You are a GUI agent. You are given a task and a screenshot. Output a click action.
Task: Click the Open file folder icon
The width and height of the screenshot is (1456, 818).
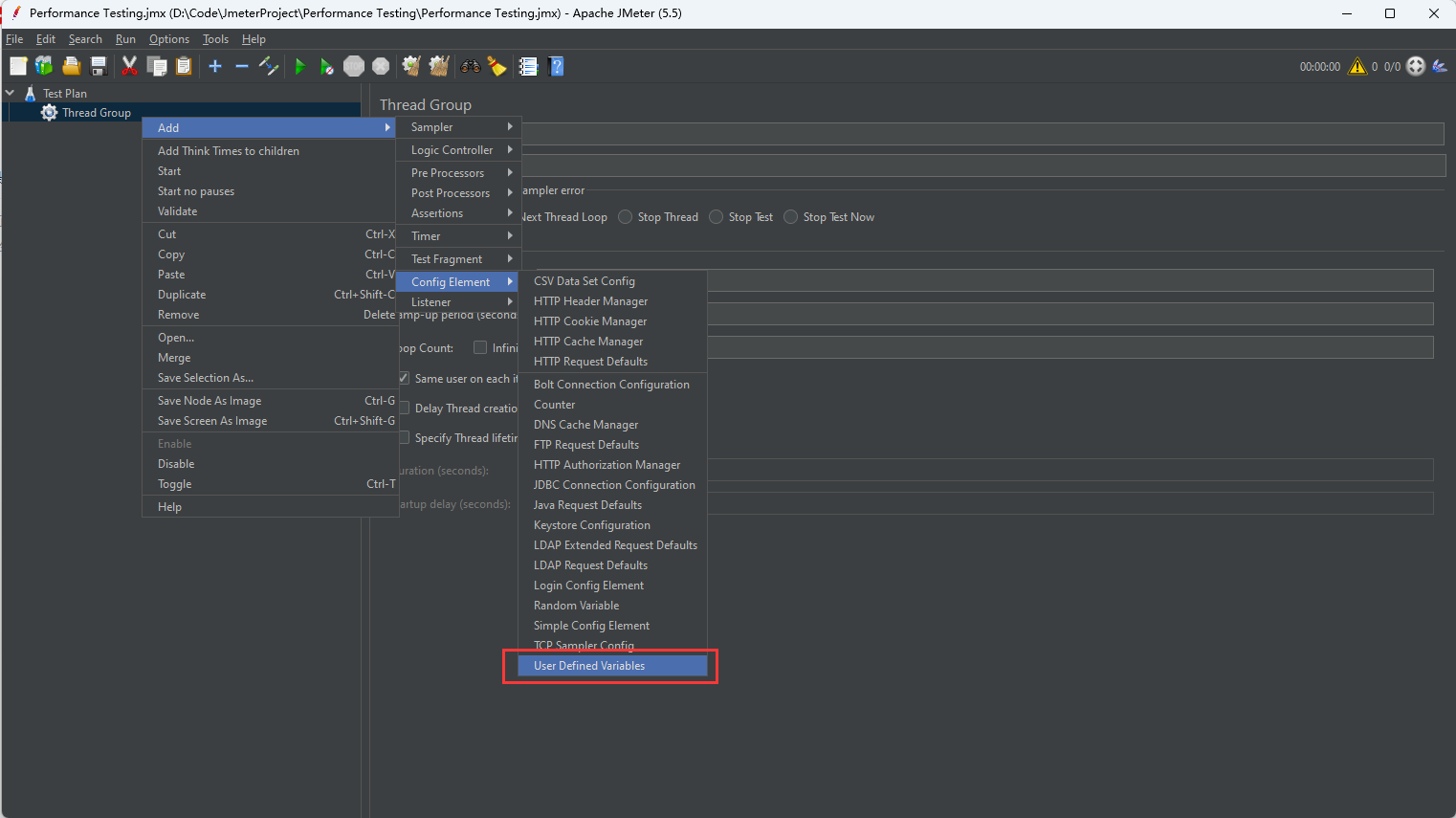pos(71,66)
